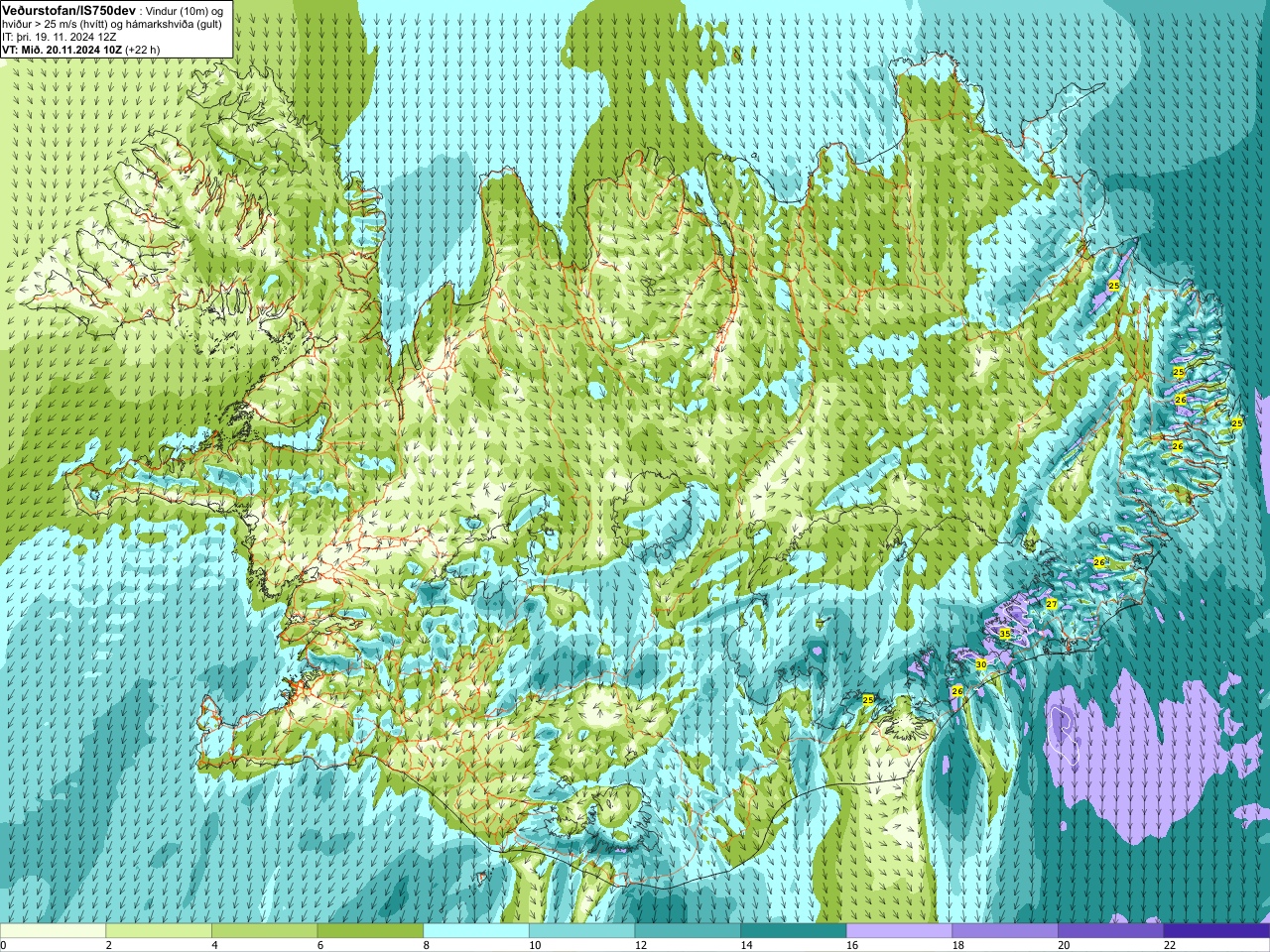This screenshot has height=952, width=1270.
Task: Click the white gust contour inside the offshore purple area
Action: (x=1065, y=734)
